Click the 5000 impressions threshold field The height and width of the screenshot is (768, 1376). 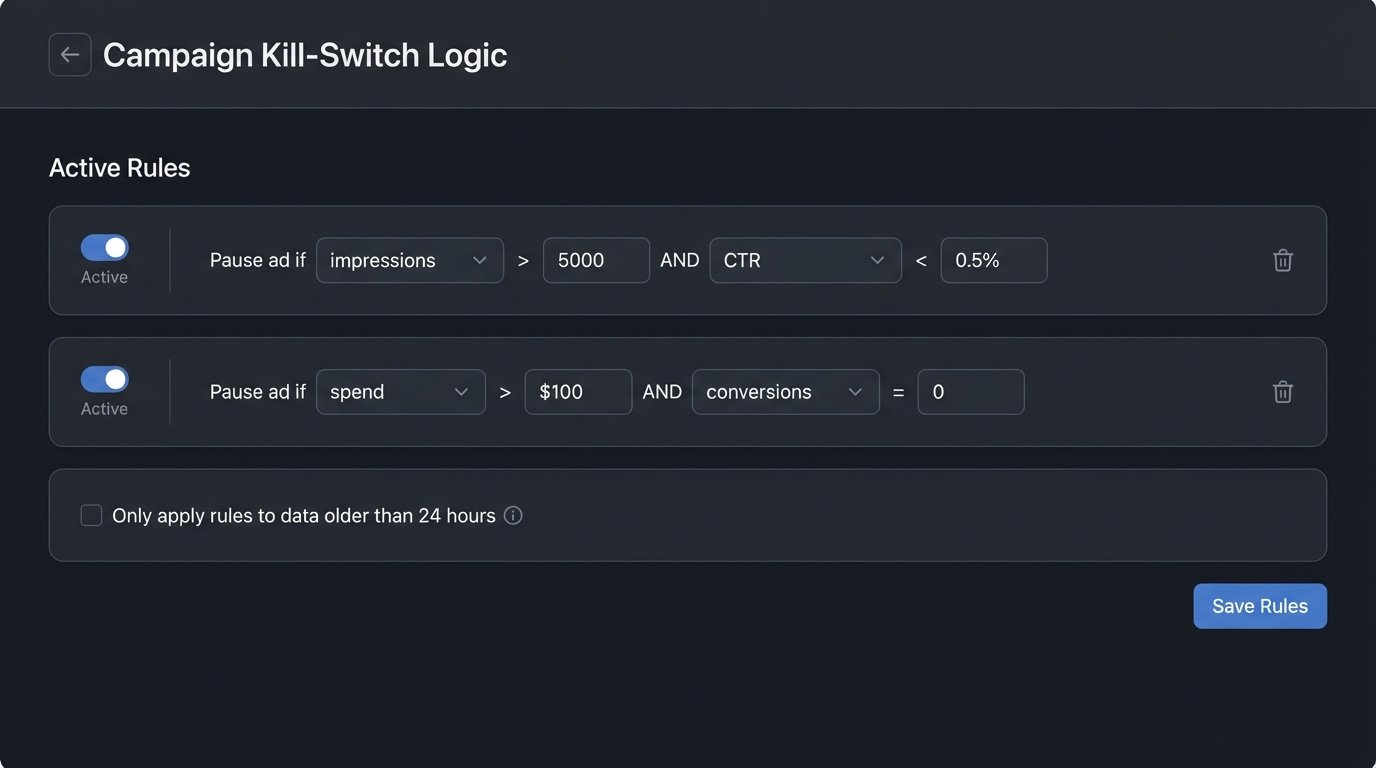596,260
